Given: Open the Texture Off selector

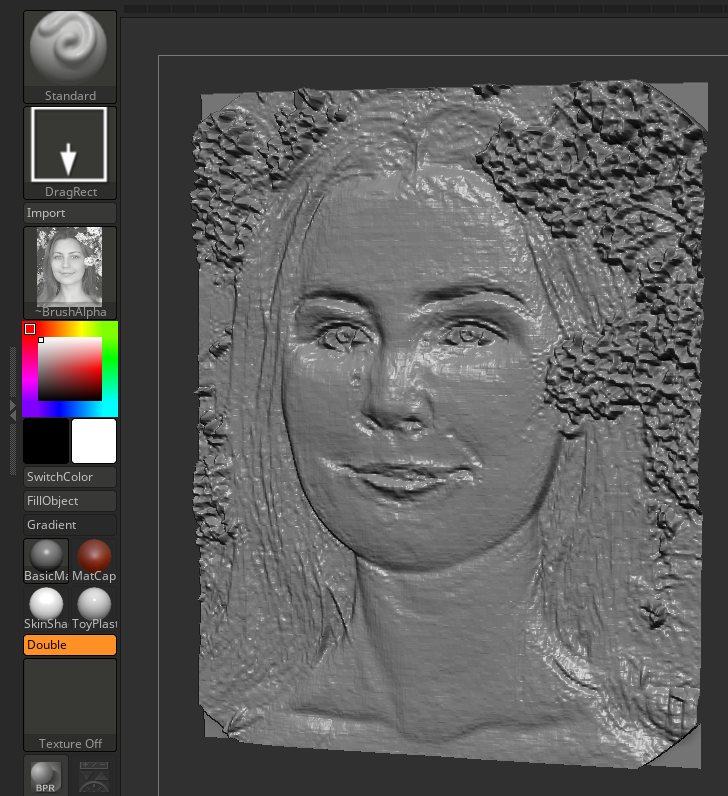Looking at the screenshot, I should tap(69, 703).
